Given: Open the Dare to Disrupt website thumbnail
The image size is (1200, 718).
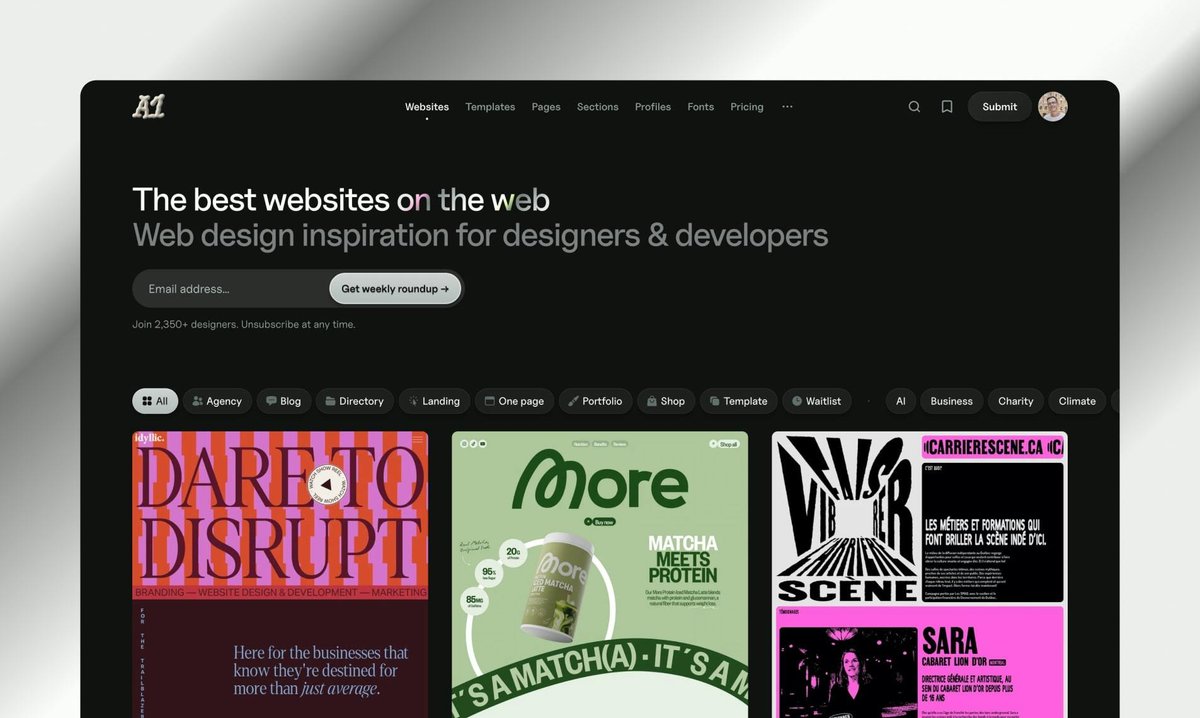Looking at the screenshot, I should click(280, 574).
